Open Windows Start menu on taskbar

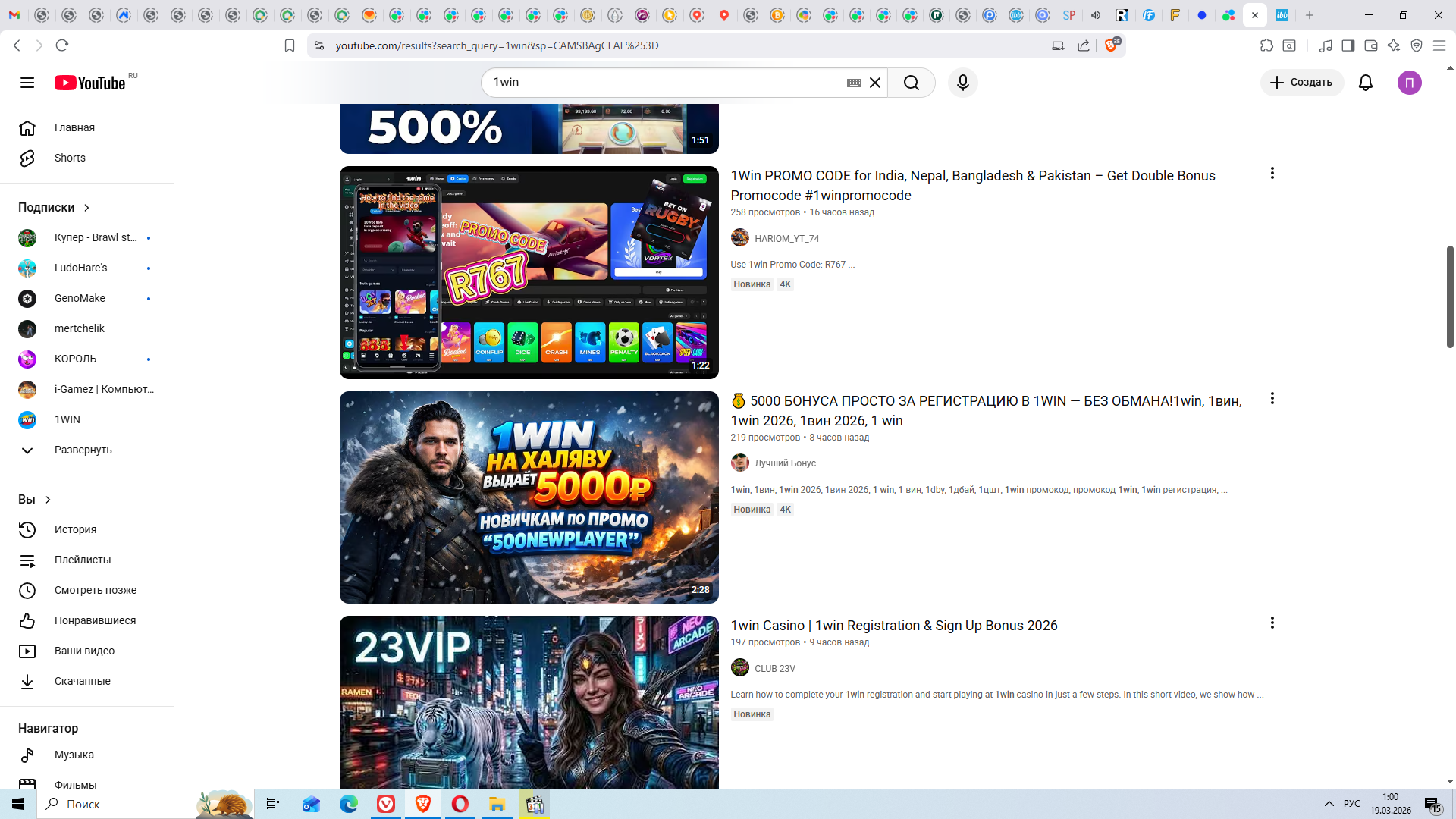point(18,804)
